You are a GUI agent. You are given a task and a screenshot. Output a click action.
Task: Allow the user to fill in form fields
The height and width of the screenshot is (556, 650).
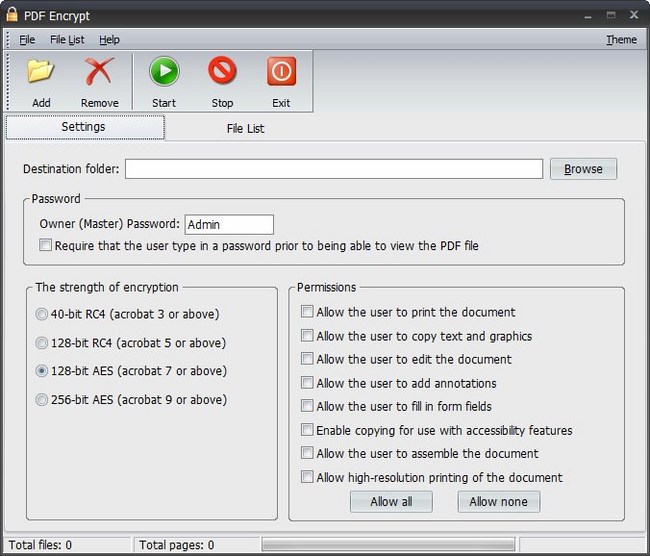click(307, 405)
